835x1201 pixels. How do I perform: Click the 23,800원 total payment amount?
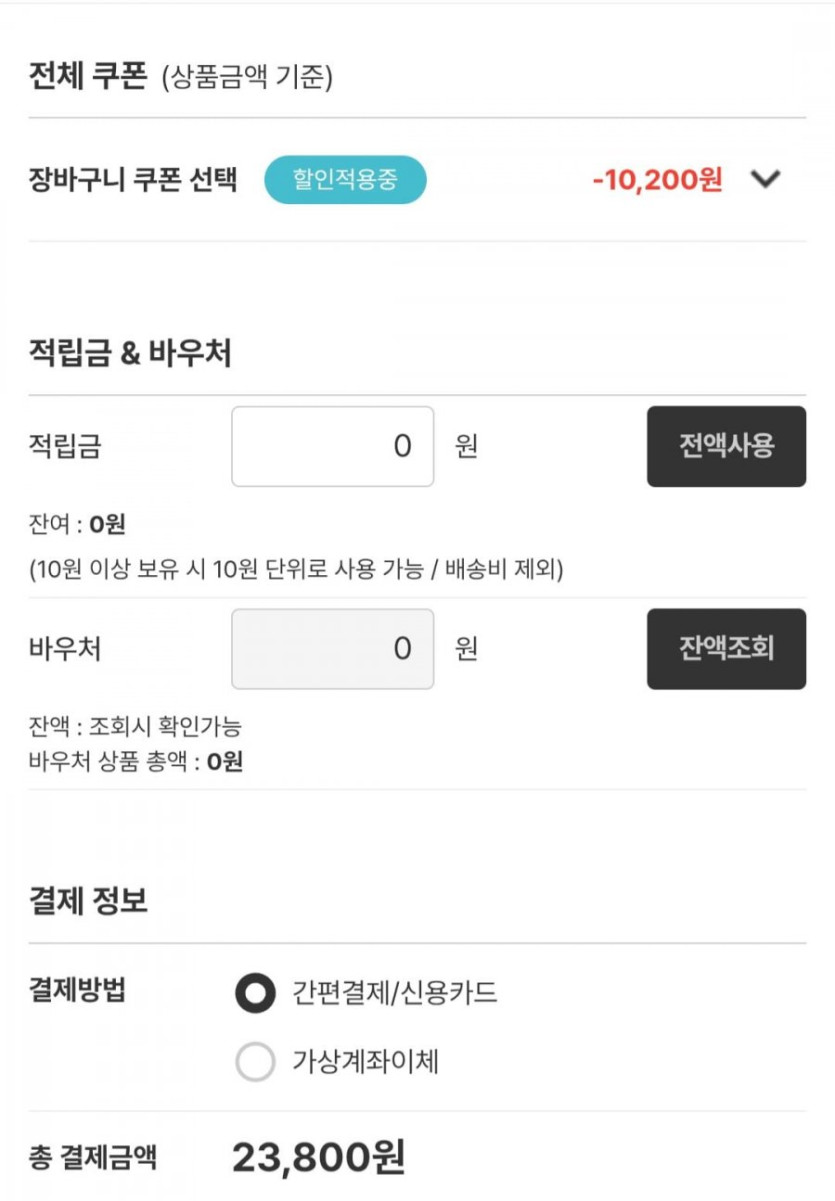click(x=319, y=1158)
